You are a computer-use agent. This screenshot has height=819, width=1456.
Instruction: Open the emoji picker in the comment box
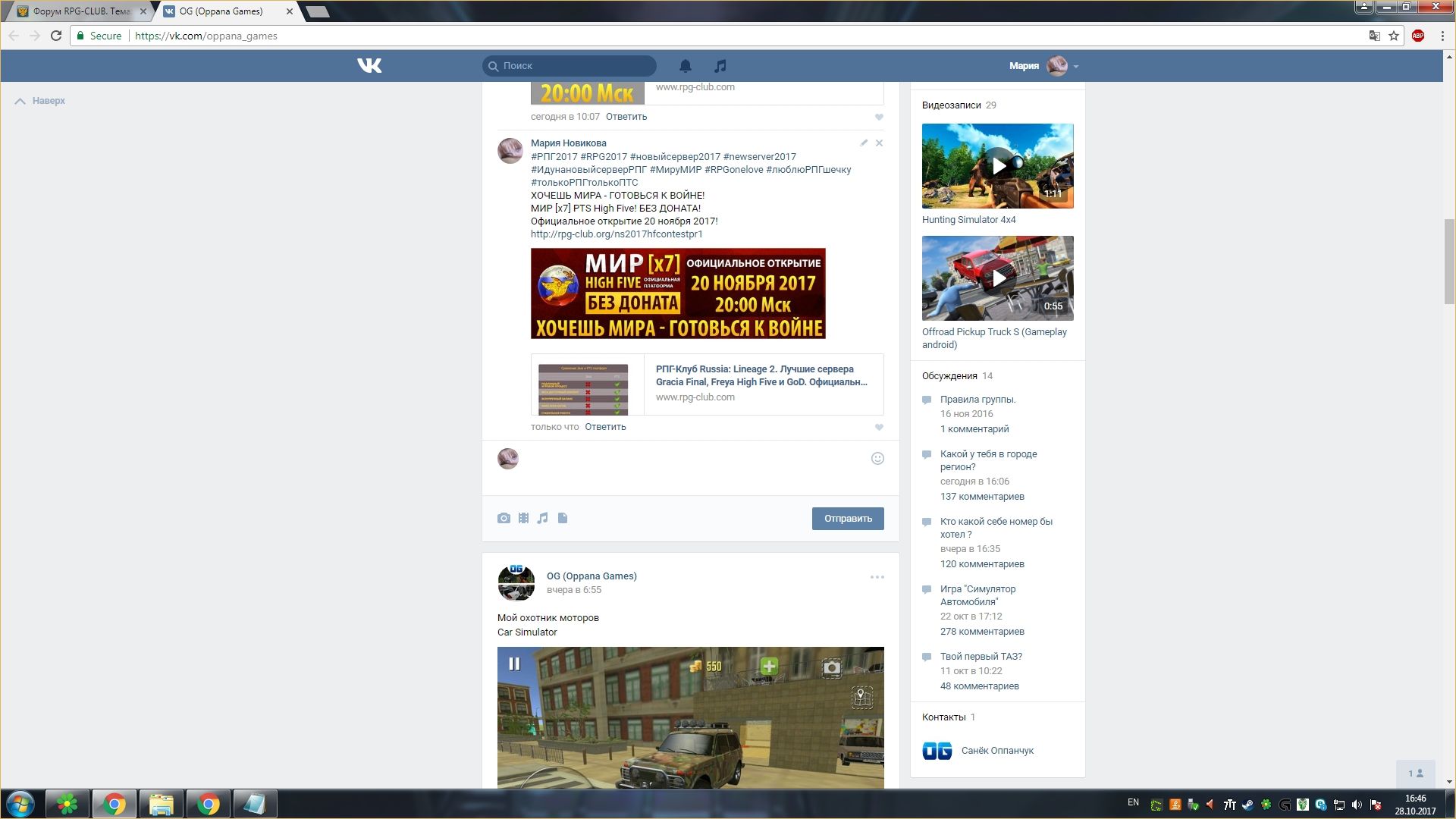[877, 458]
